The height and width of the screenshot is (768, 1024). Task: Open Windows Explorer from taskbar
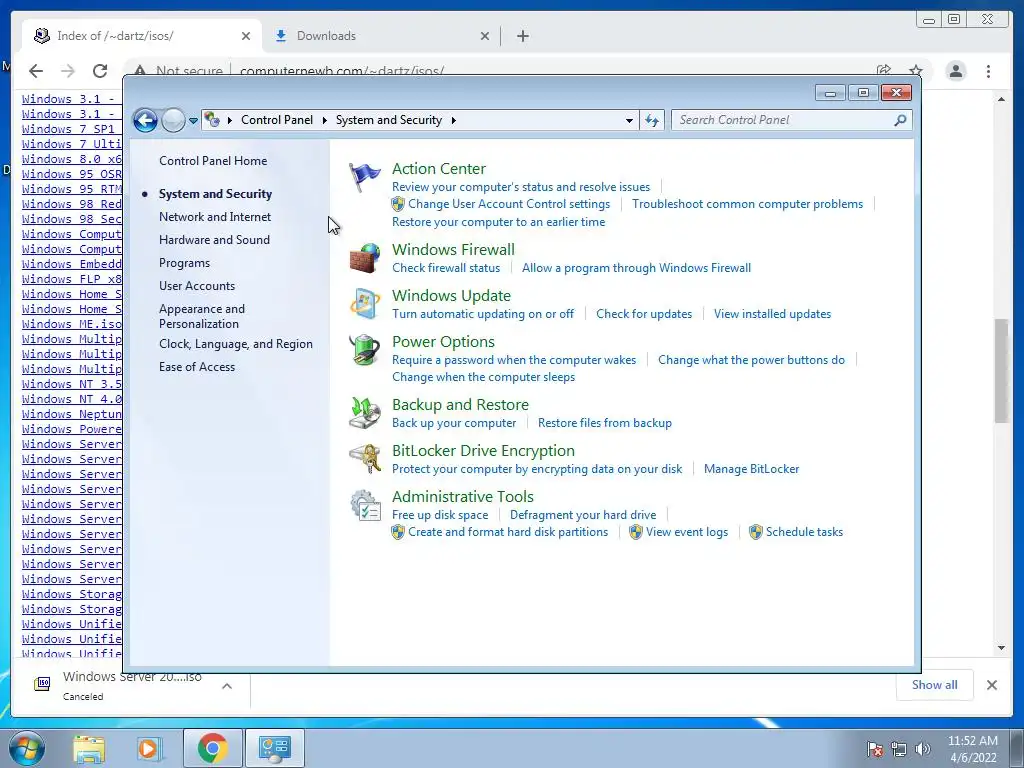click(x=89, y=748)
